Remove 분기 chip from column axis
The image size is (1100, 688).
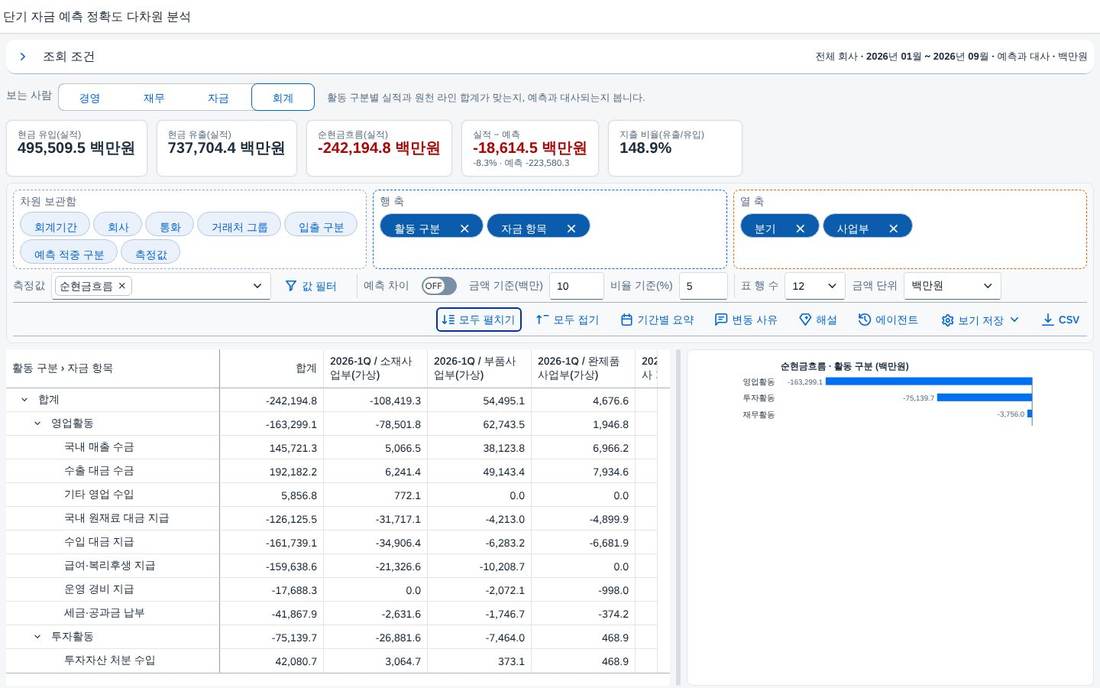click(800, 229)
